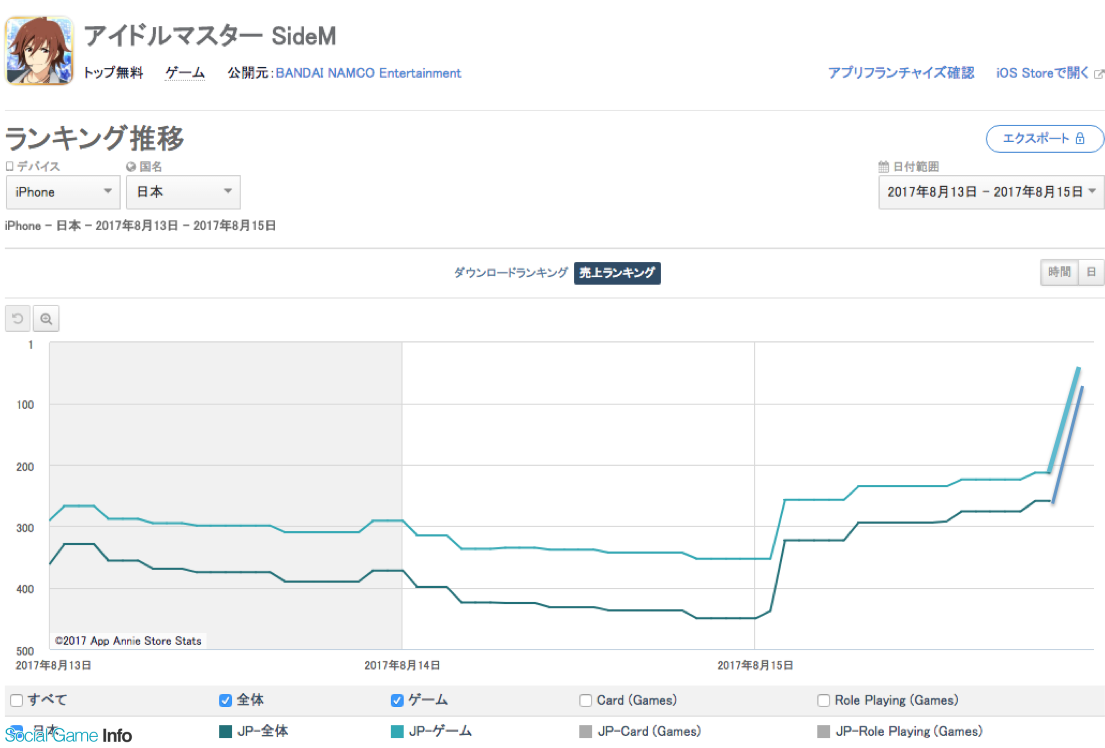Switch to ダウンロードランキング tab
This screenshot has width=1105, height=748.
(x=511, y=273)
